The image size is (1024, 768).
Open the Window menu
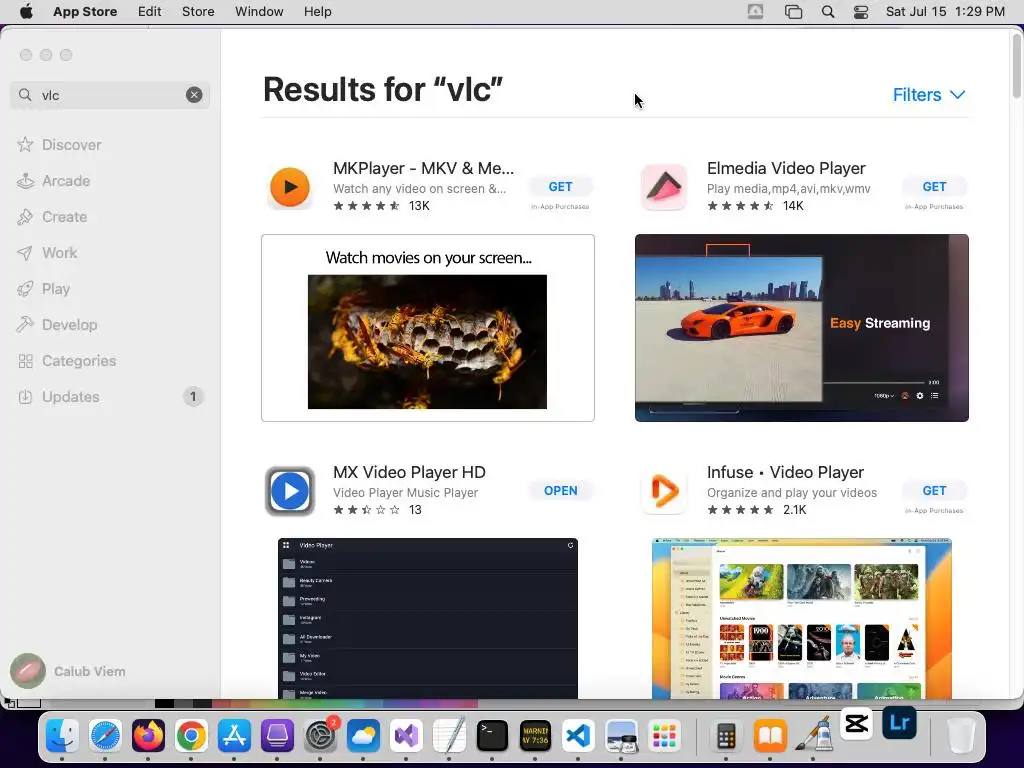tap(259, 12)
